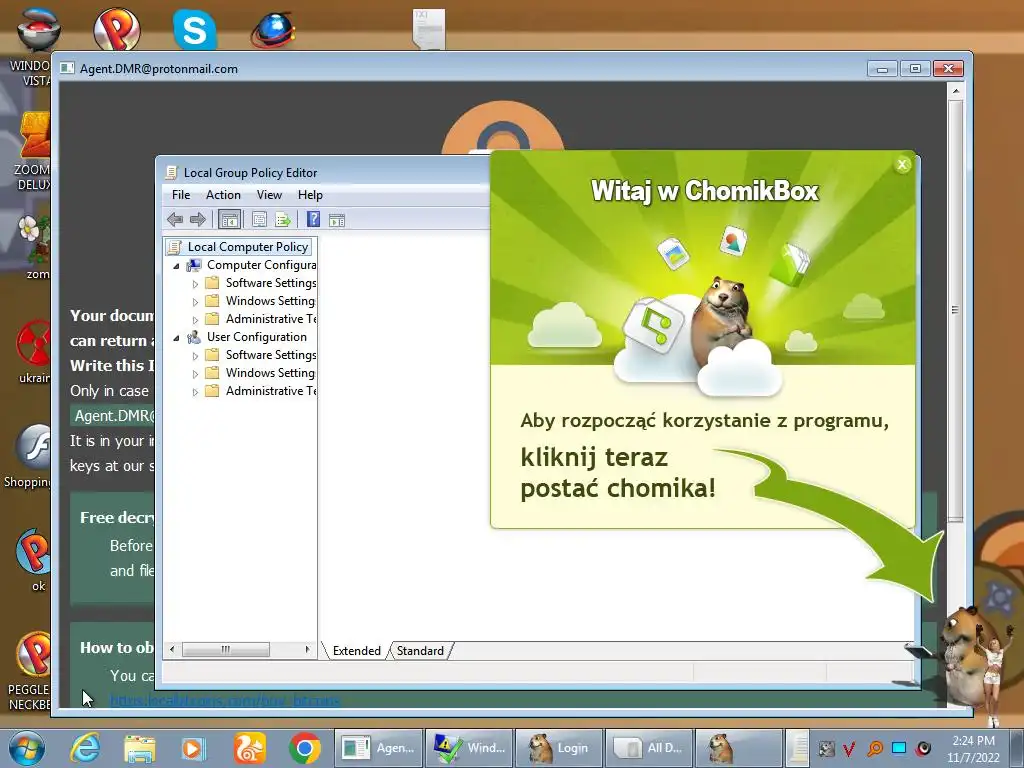Open the text document desktop icon
This screenshot has width=1024, height=768.
[429, 29]
